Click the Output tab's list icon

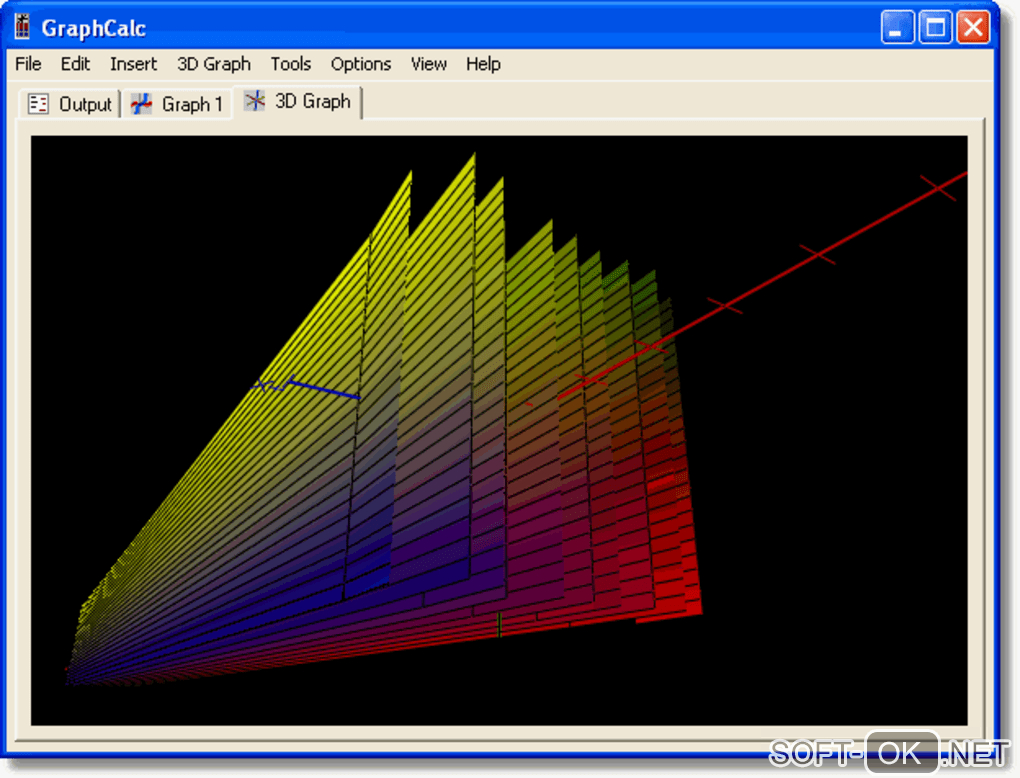point(39,104)
